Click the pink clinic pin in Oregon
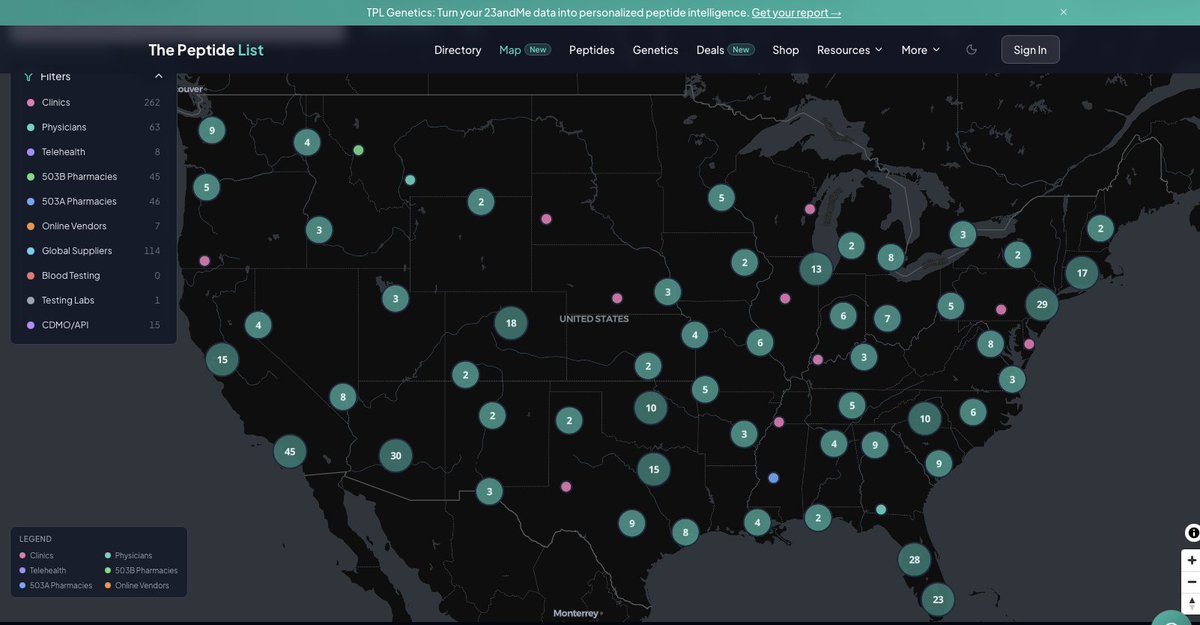This screenshot has height=625, width=1200. (205, 261)
